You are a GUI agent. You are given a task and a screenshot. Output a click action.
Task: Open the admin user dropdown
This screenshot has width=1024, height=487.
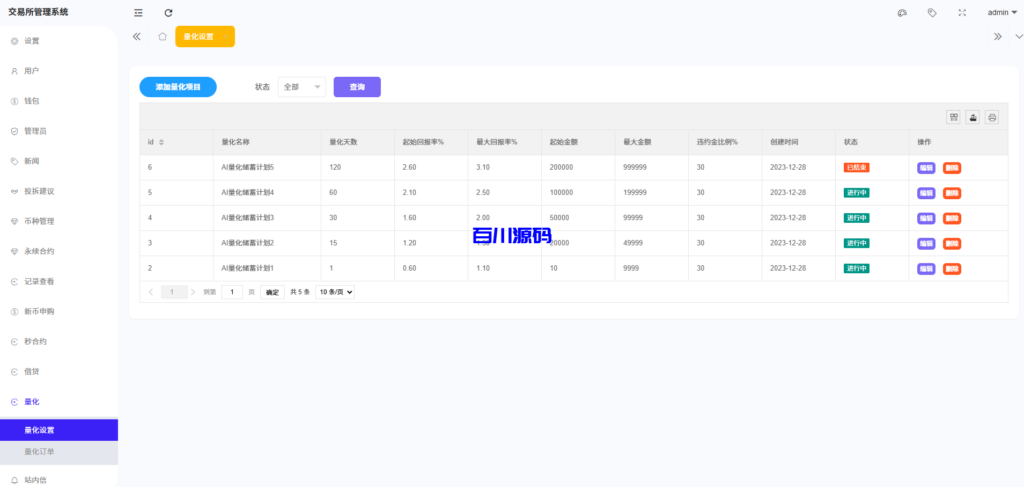(x=1002, y=12)
